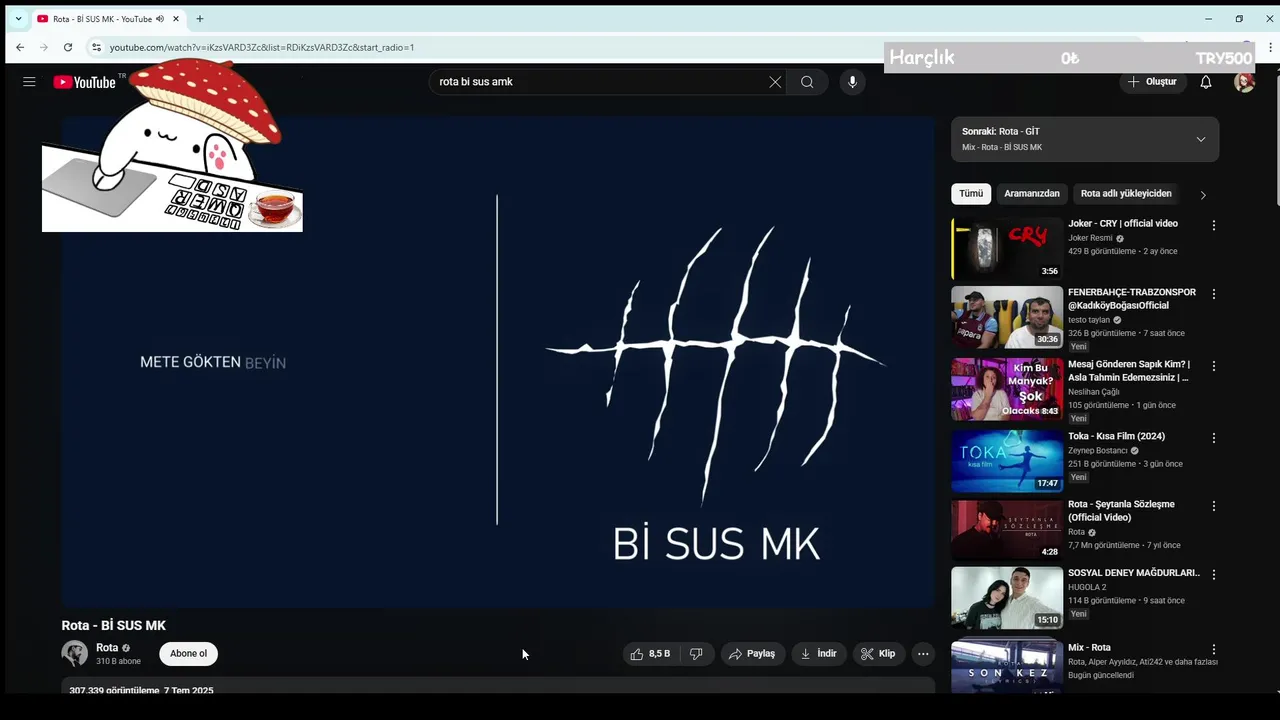The height and width of the screenshot is (720, 1280).
Task: Open options menu for Toka - Kısa Film
Action: coord(1214,438)
